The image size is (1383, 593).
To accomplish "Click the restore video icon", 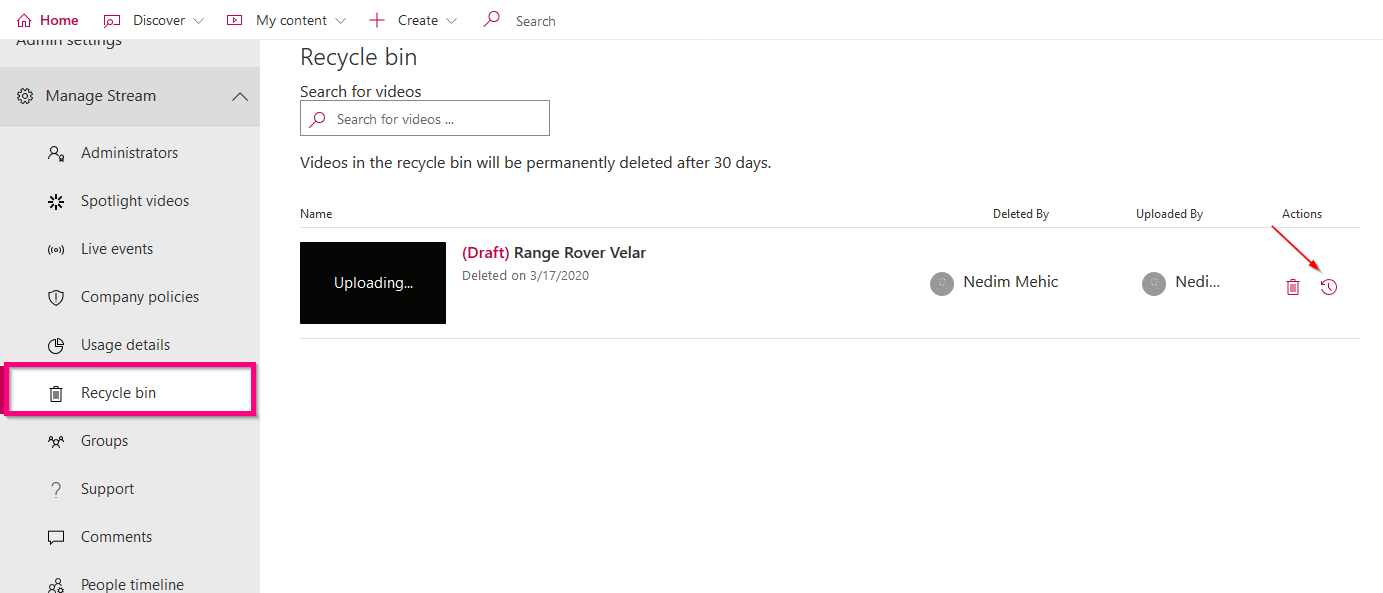I will pos(1328,287).
